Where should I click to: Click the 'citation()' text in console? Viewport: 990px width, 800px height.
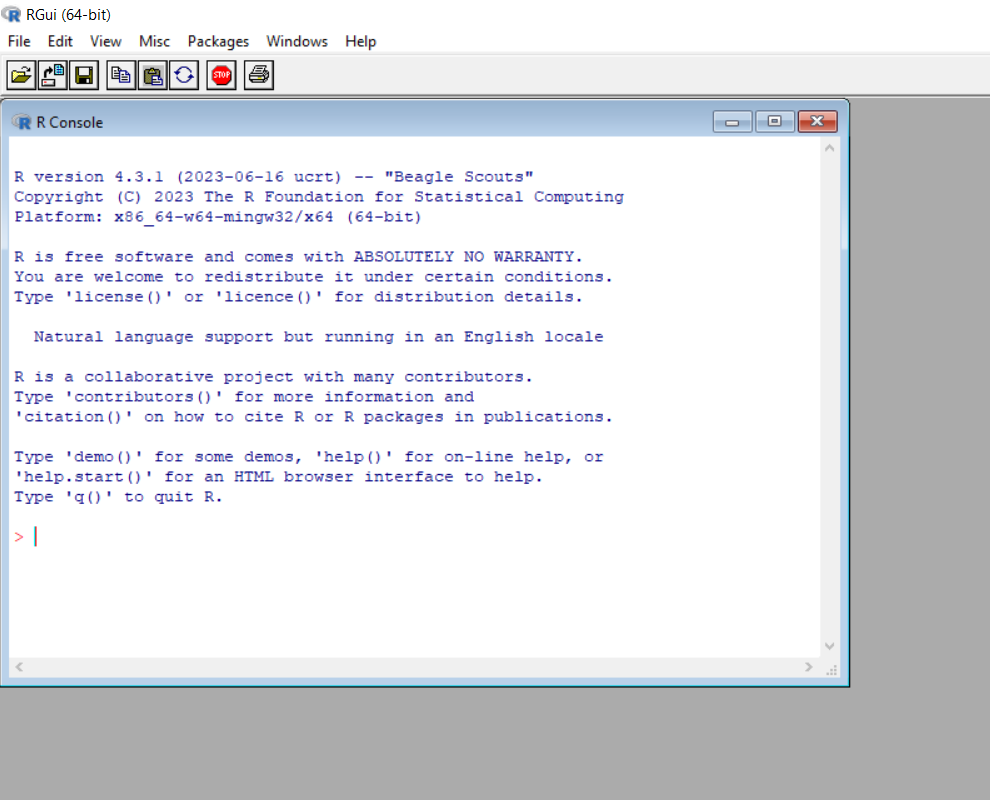[x=73, y=417]
